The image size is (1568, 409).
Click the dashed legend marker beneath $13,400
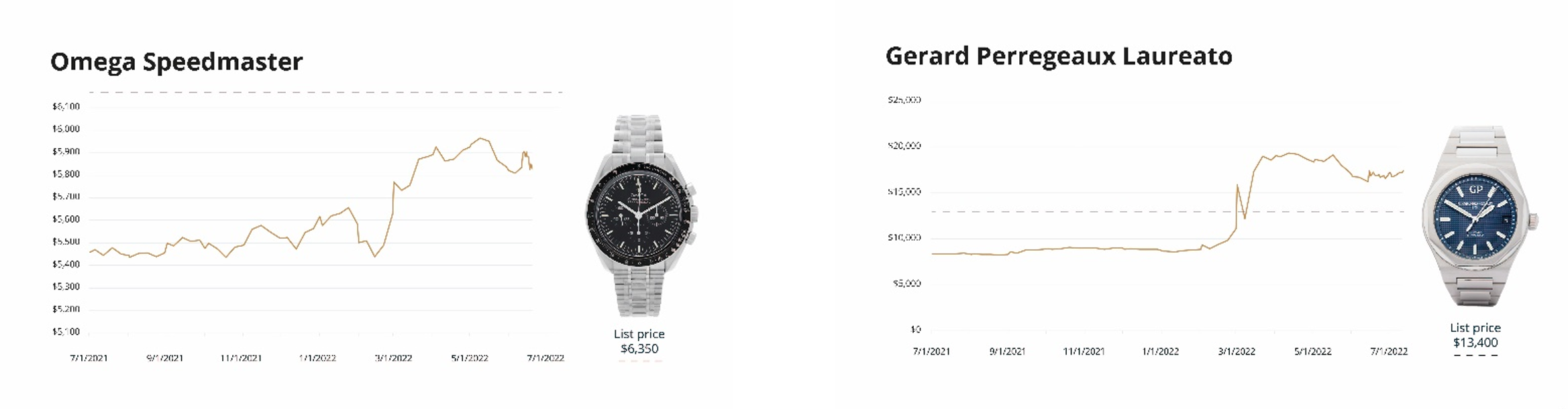click(x=1475, y=355)
